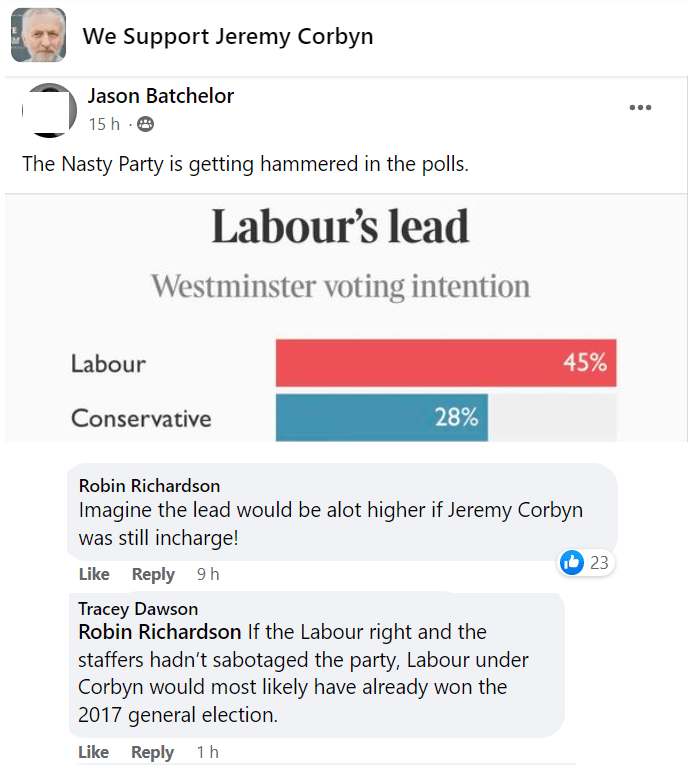The height and width of the screenshot is (776, 688).
Task: Like Robin Richardson's comment
Action: [x=94, y=574]
